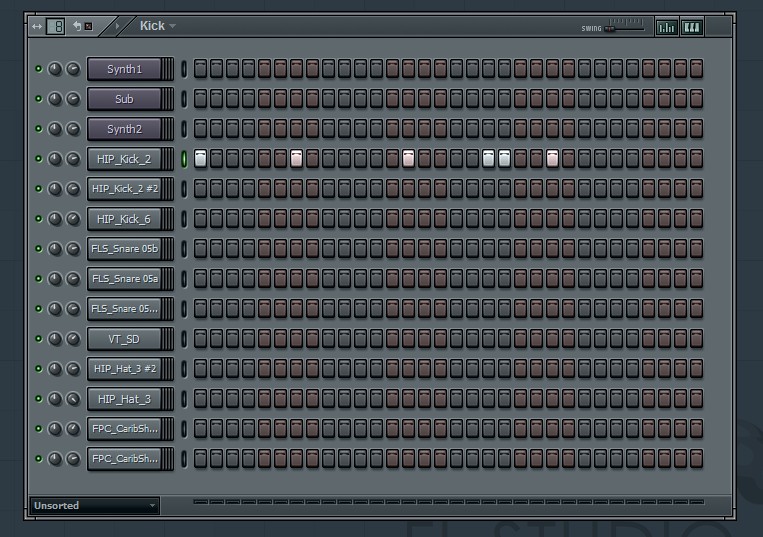763x537 pixels.
Task: Click the step scroll strip beside Unsorted
Action: pos(449,502)
